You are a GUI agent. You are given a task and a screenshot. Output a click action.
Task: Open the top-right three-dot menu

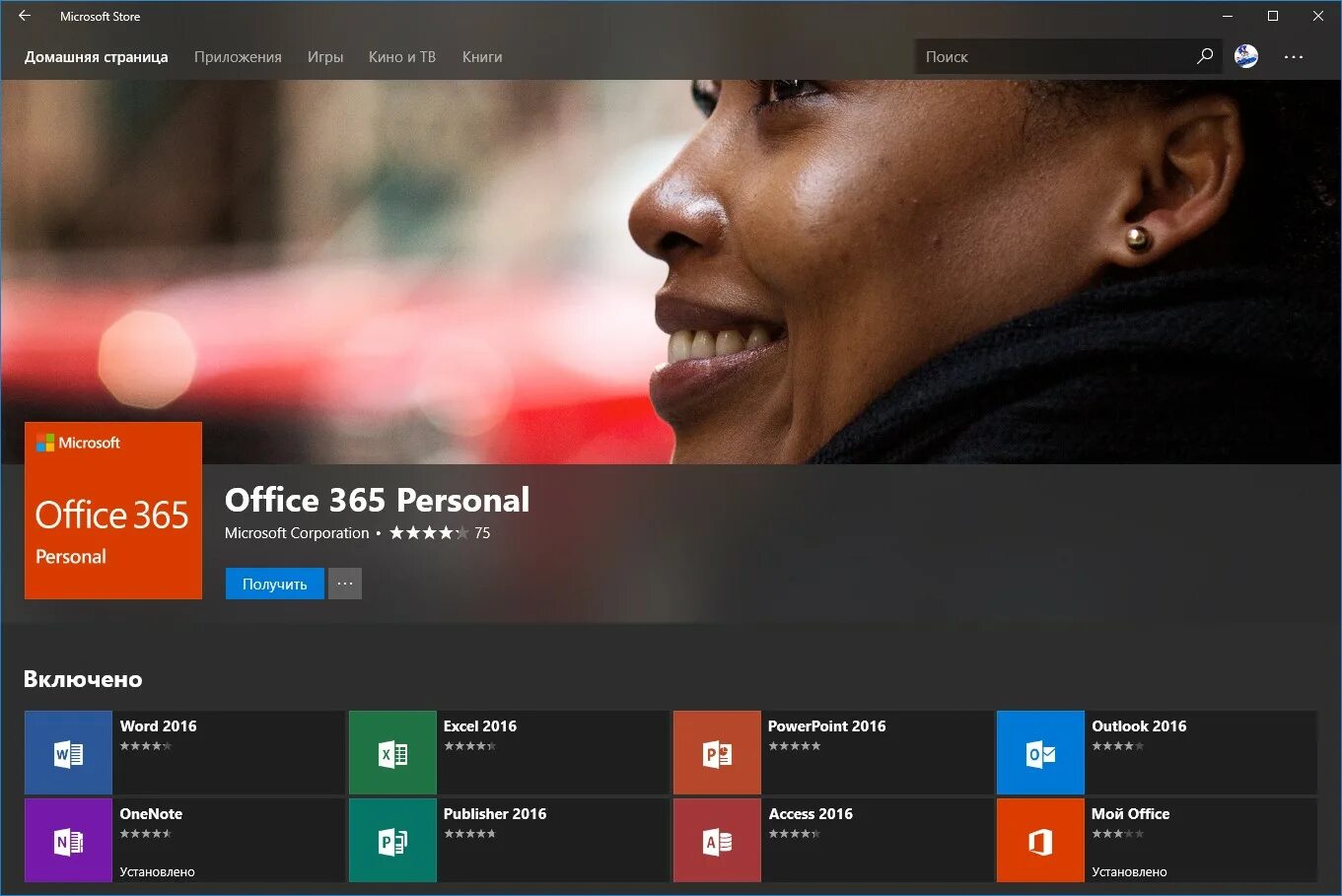[1294, 57]
